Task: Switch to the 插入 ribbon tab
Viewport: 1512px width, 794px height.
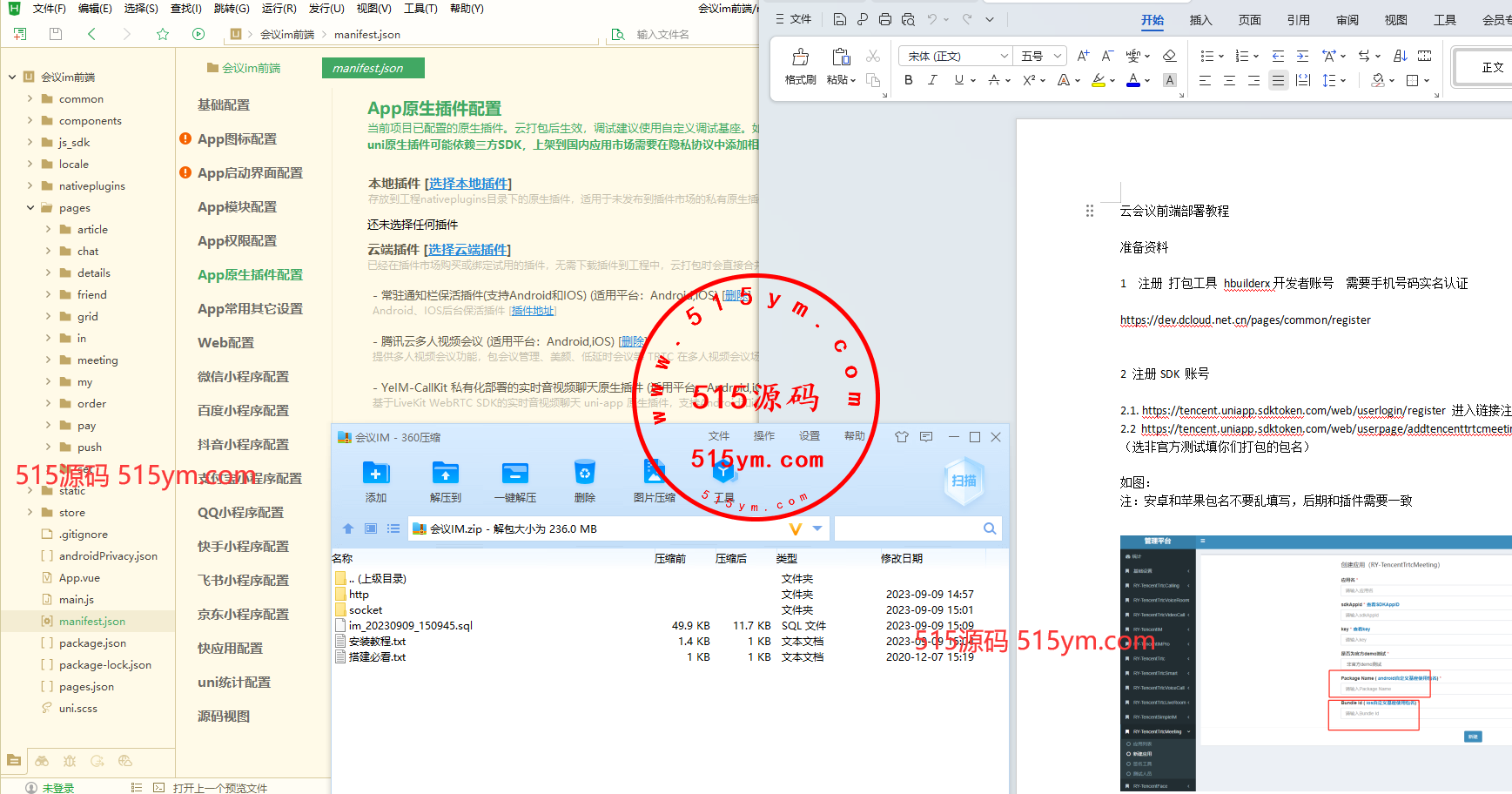Action: (x=1200, y=20)
